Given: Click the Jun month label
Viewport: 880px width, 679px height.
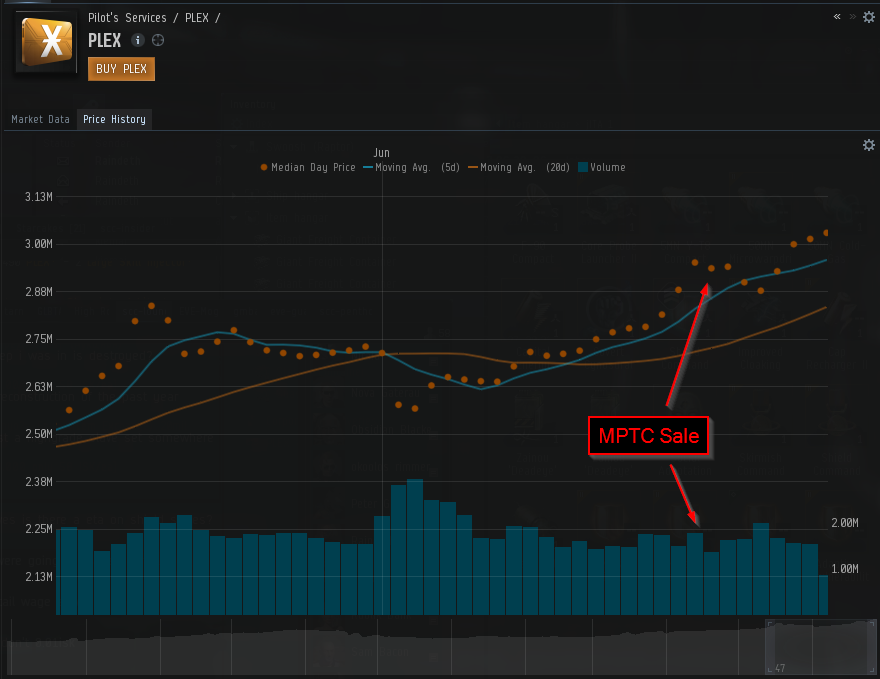Looking at the screenshot, I should (x=382, y=153).
